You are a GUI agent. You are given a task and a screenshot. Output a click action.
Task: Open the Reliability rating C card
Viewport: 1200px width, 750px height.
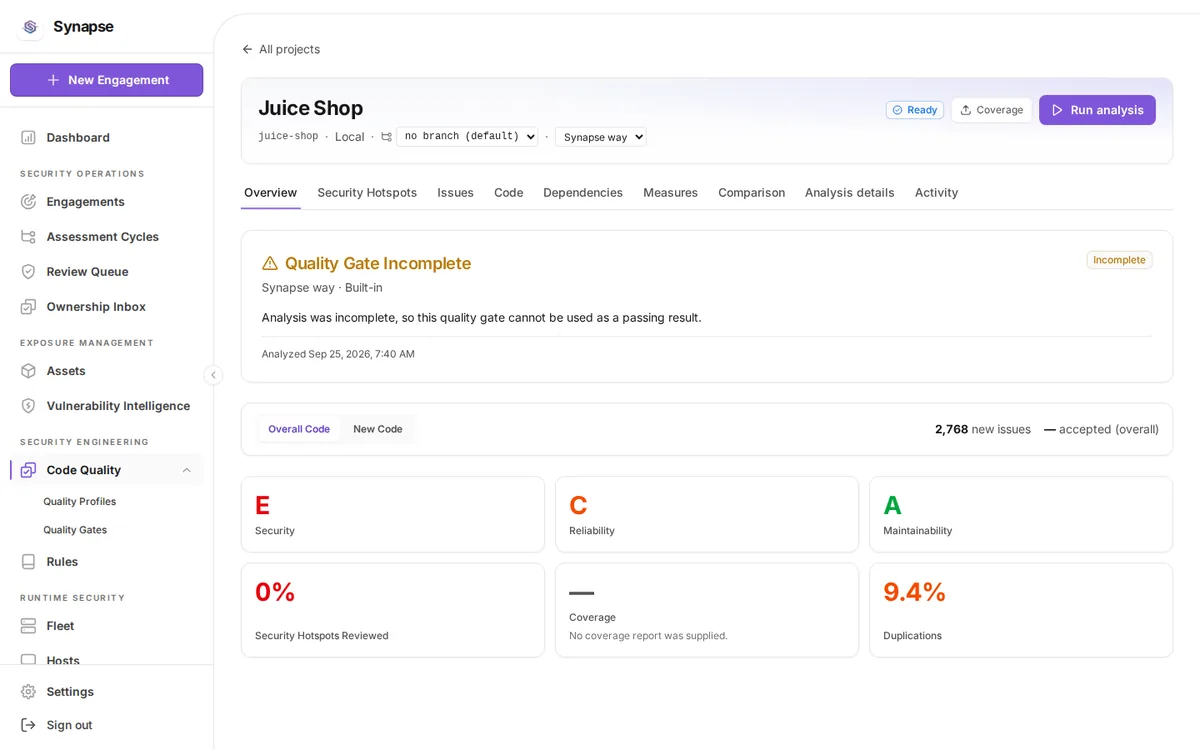(707, 514)
